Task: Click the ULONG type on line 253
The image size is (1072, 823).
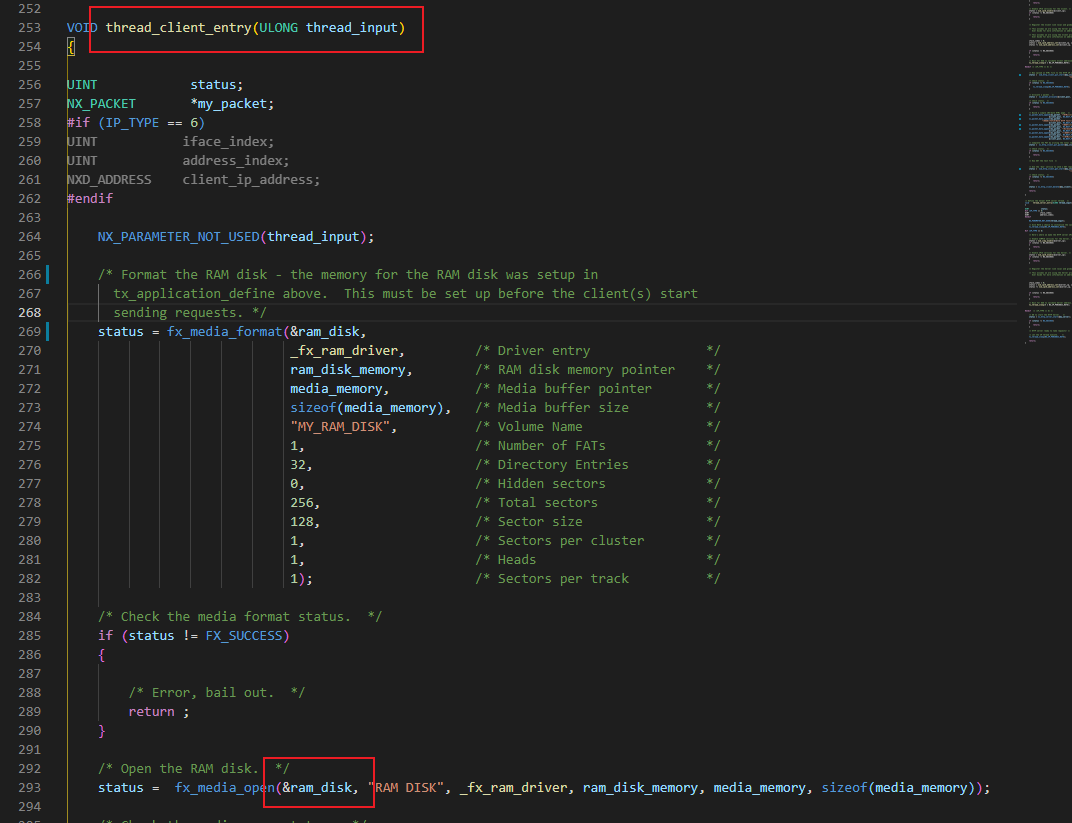Action: (x=278, y=28)
